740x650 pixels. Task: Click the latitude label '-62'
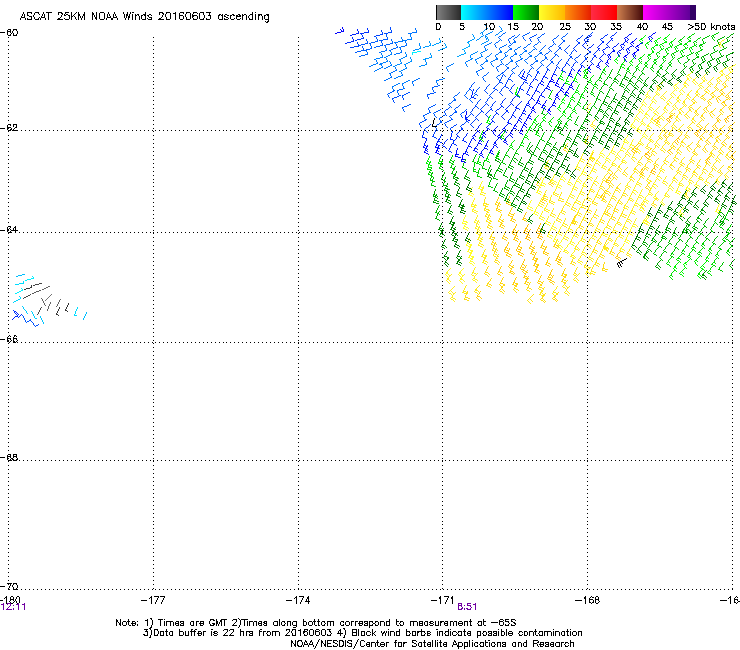pos(9,128)
